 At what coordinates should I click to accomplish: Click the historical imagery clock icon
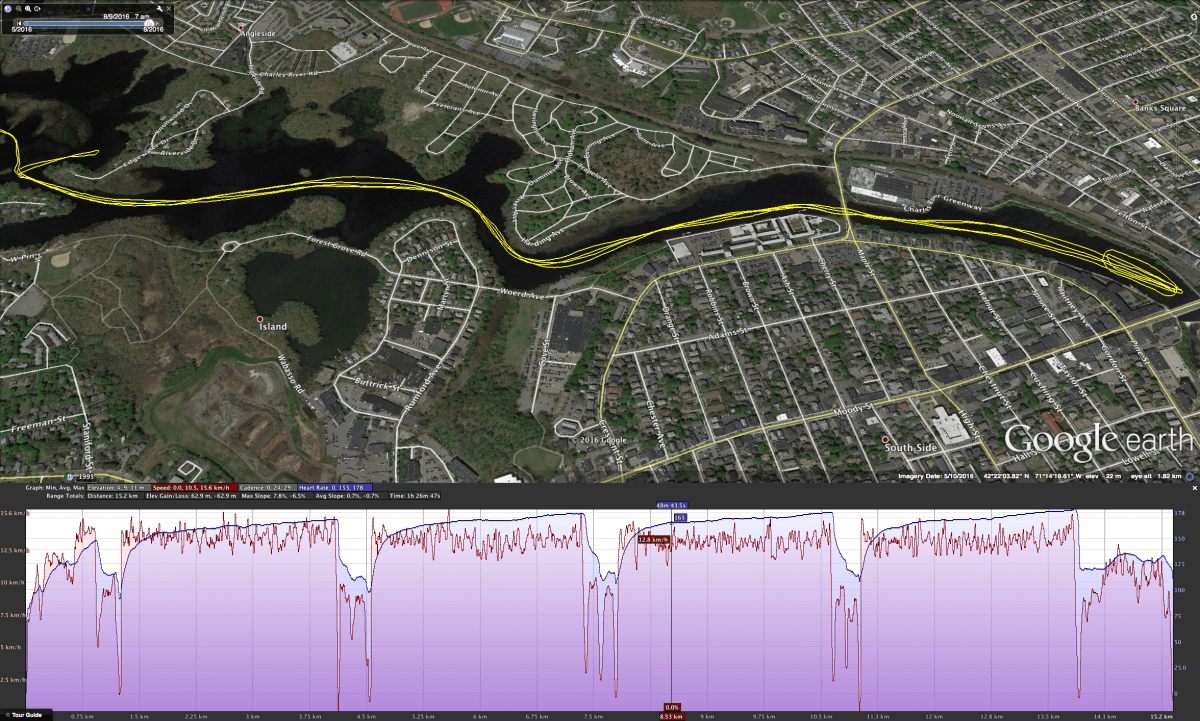coord(7,8)
